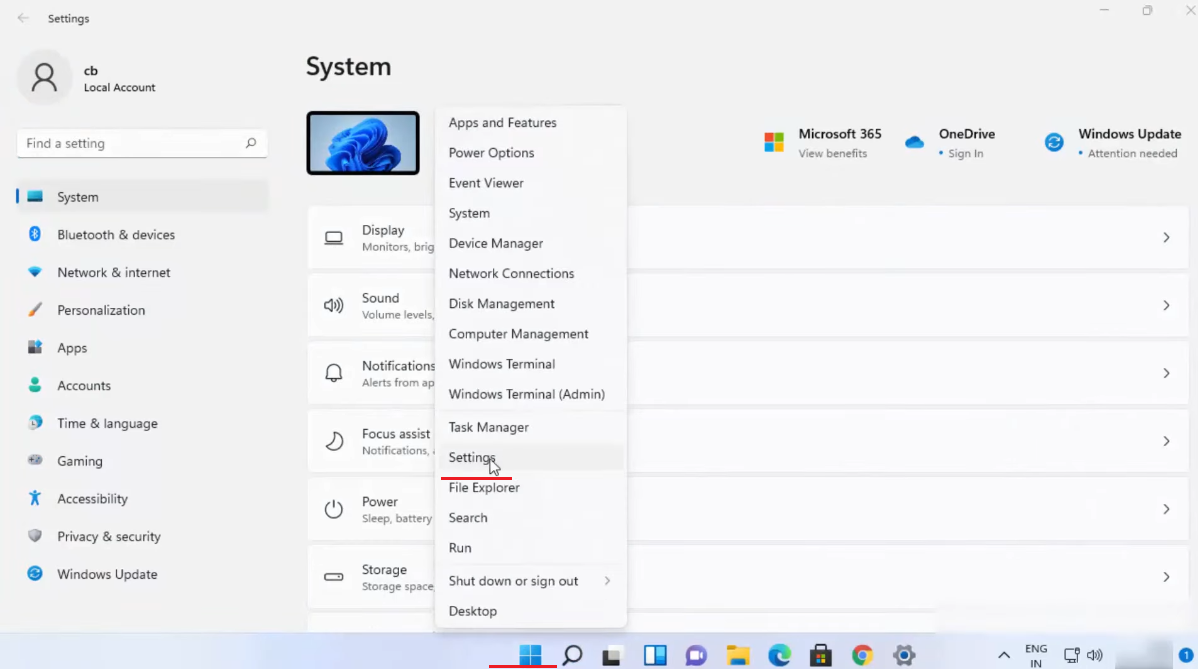The height and width of the screenshot is (669, 1198).
Task: Click the ENG IN language indicator
Action: click(1036, 656)
